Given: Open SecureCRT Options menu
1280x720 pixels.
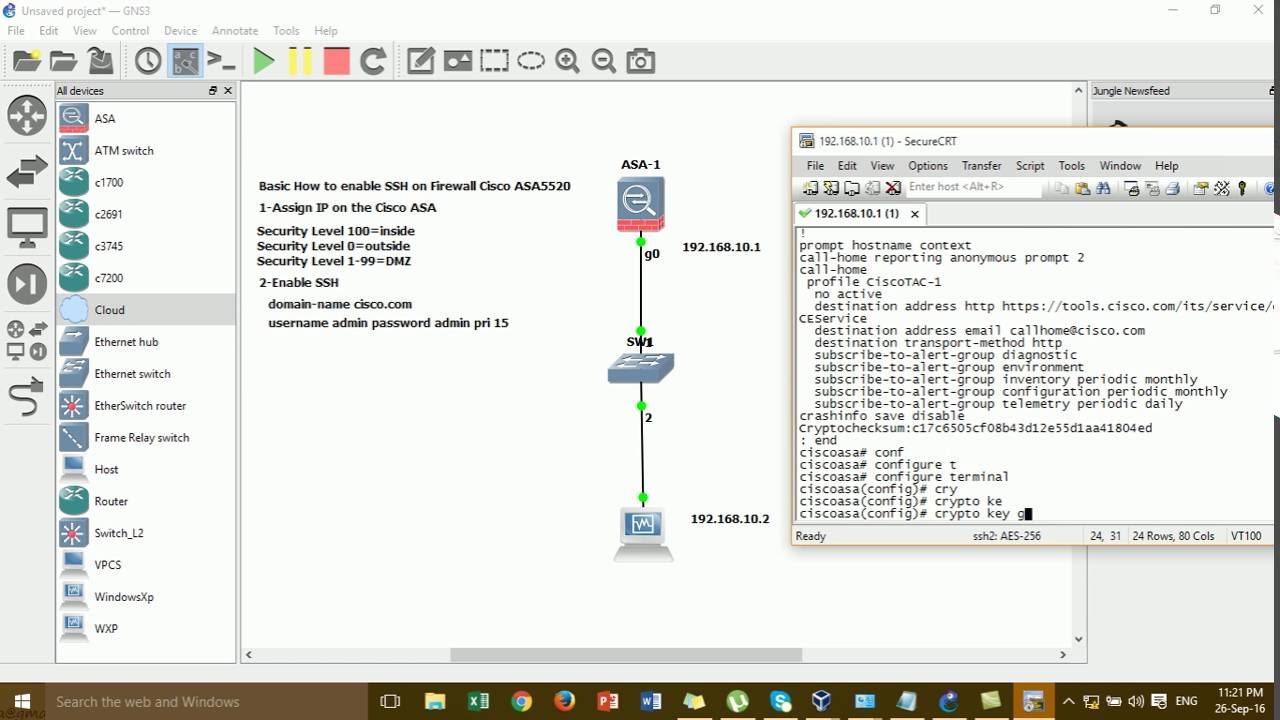Looking at the screenshot, I should 928,166.
